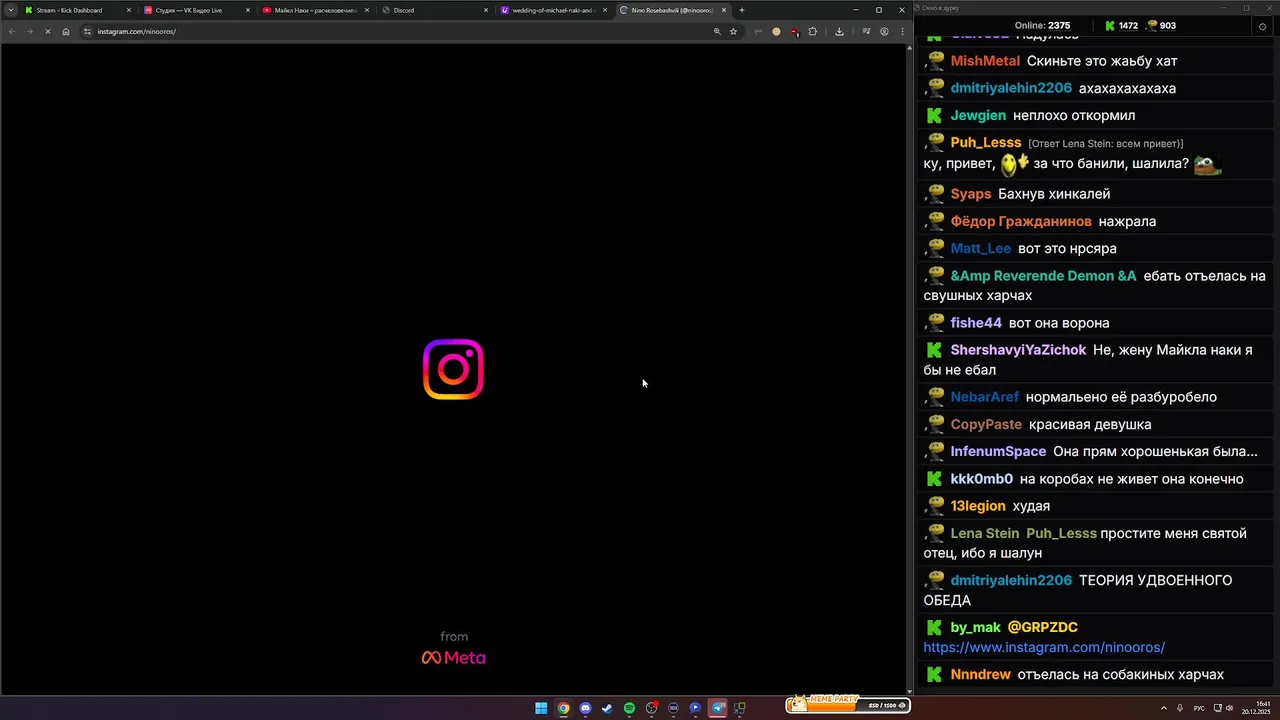Click the Meme Party progress bar widget
Screen dimensions: 1280x720
847,705
